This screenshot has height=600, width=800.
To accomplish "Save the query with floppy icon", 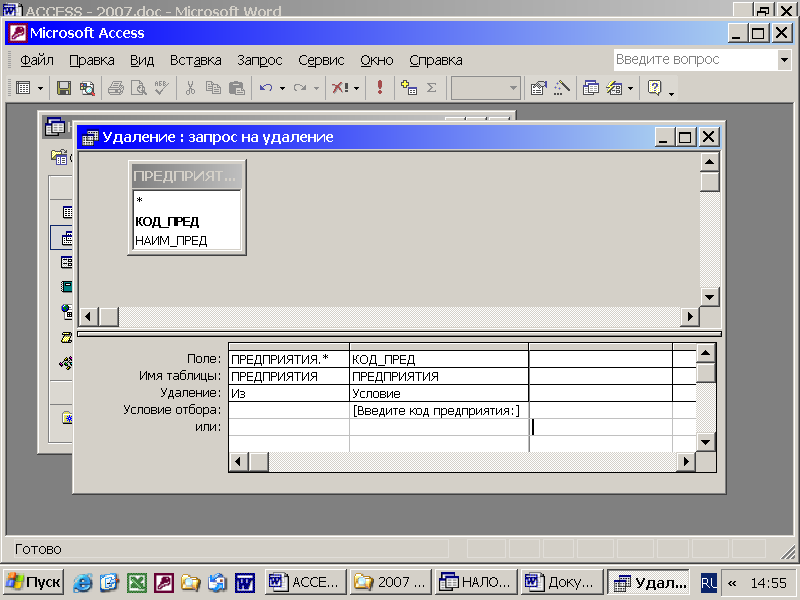I will tap(64, 88).
